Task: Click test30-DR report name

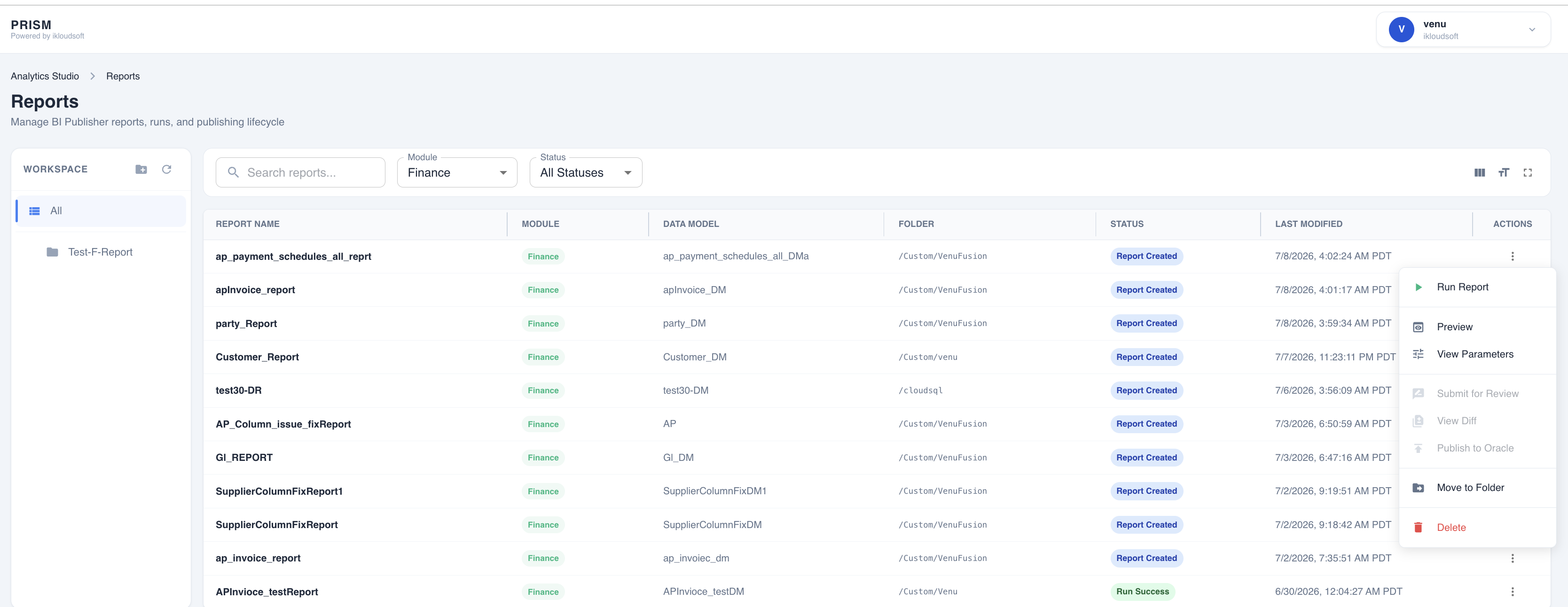Action: [239, 390]
